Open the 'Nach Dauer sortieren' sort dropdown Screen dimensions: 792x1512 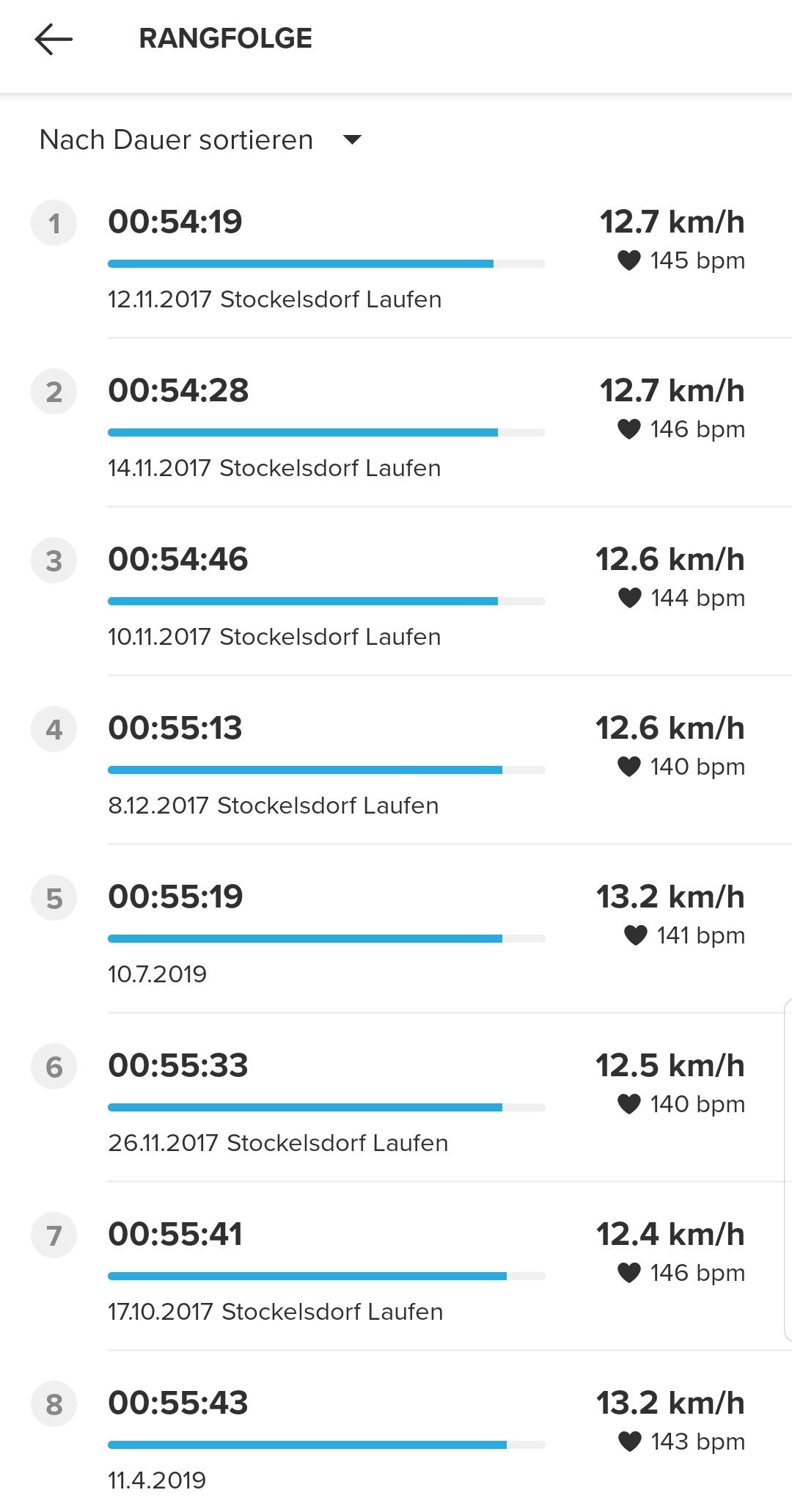click(x=177, y=139)
